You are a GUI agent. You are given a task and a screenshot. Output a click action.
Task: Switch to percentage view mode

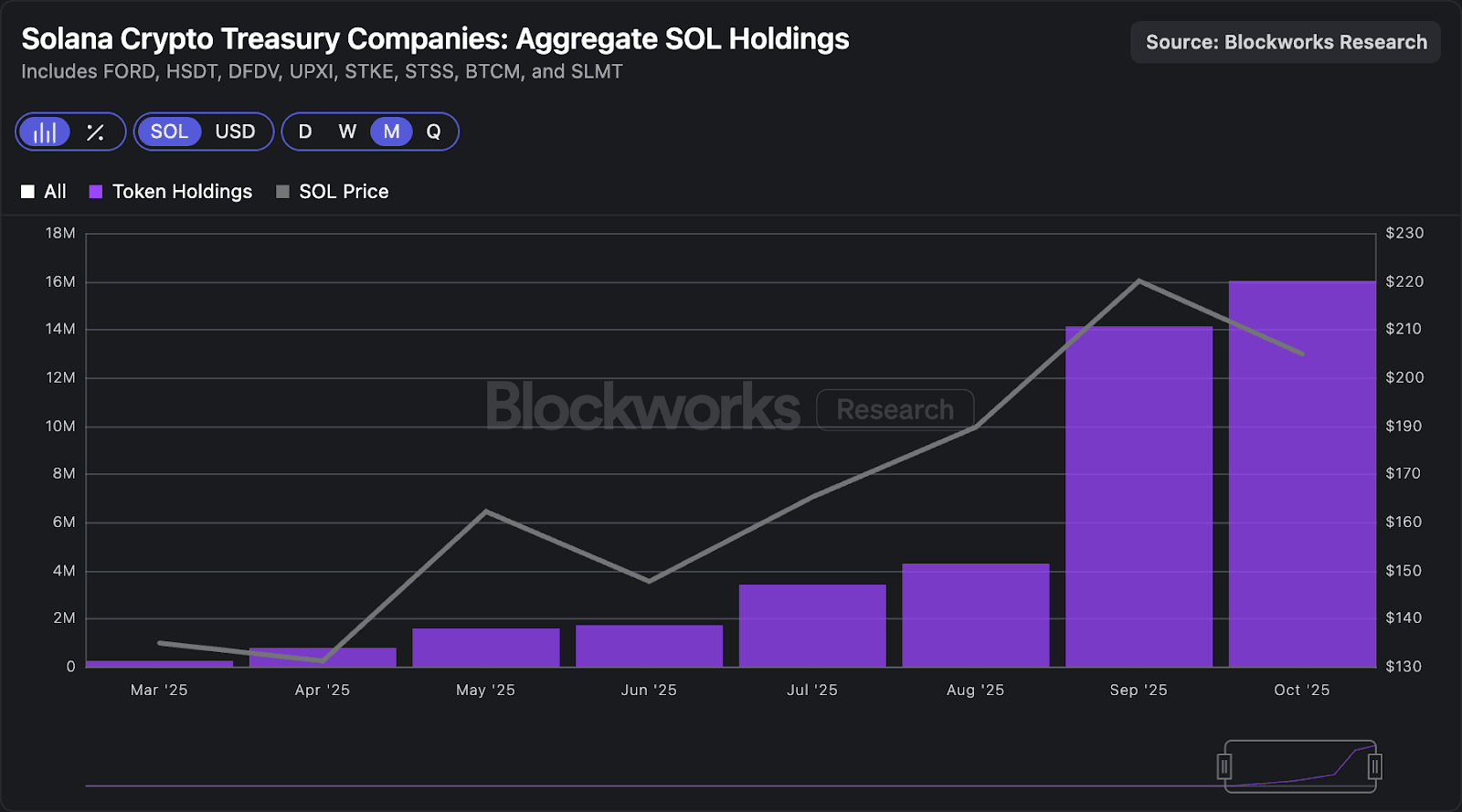(x=95, y=132)
